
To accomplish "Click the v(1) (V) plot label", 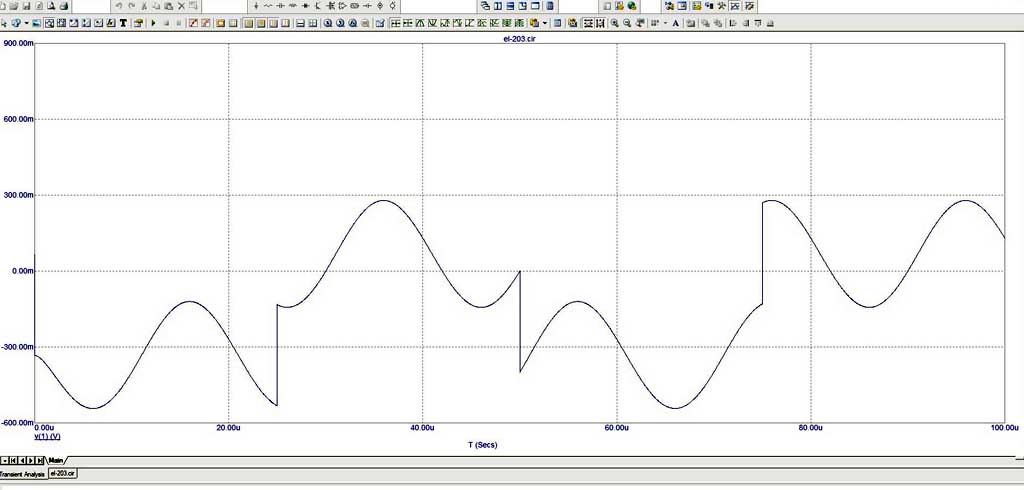I will tap(47, 437).
